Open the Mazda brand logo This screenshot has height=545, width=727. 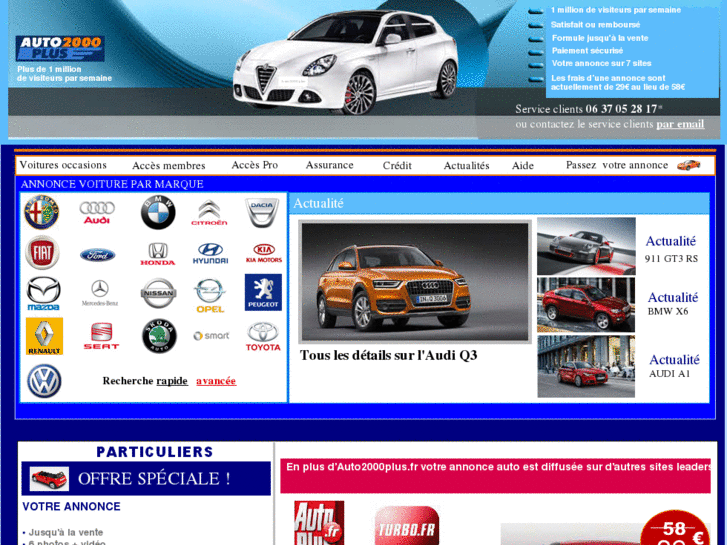43,293
